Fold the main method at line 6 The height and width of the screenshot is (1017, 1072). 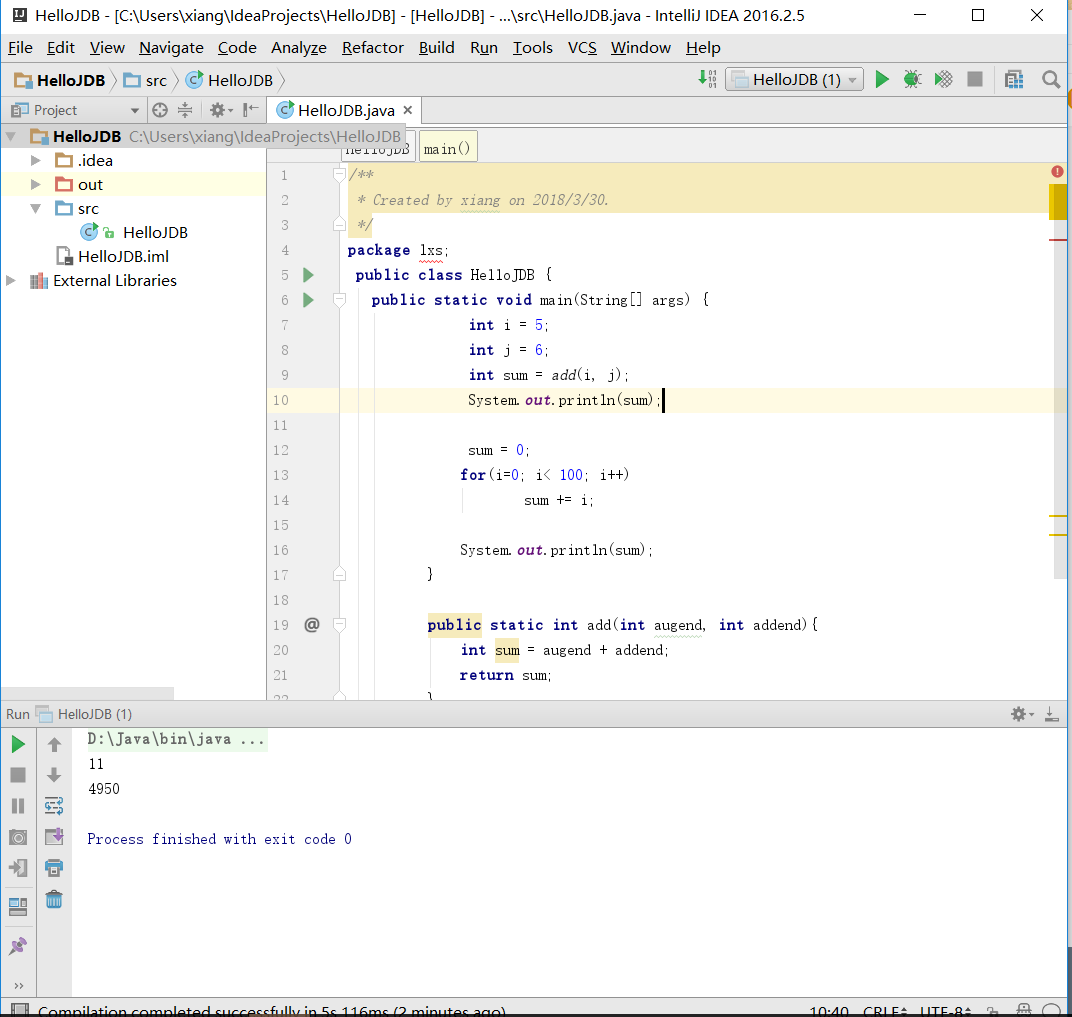pyautogui.click(x=339, y=299)
